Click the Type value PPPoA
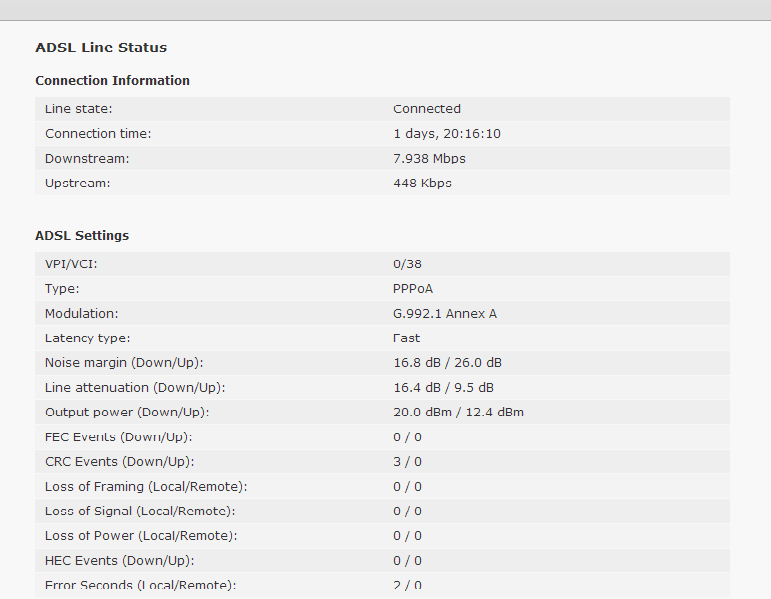 click(x=413, y=289)
